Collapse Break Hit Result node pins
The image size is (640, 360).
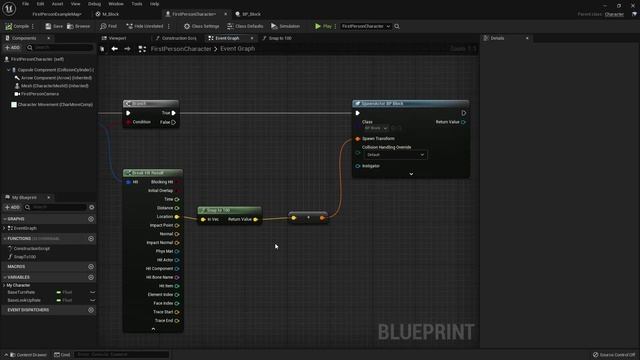pyautogui.click(x=153, y=329)
